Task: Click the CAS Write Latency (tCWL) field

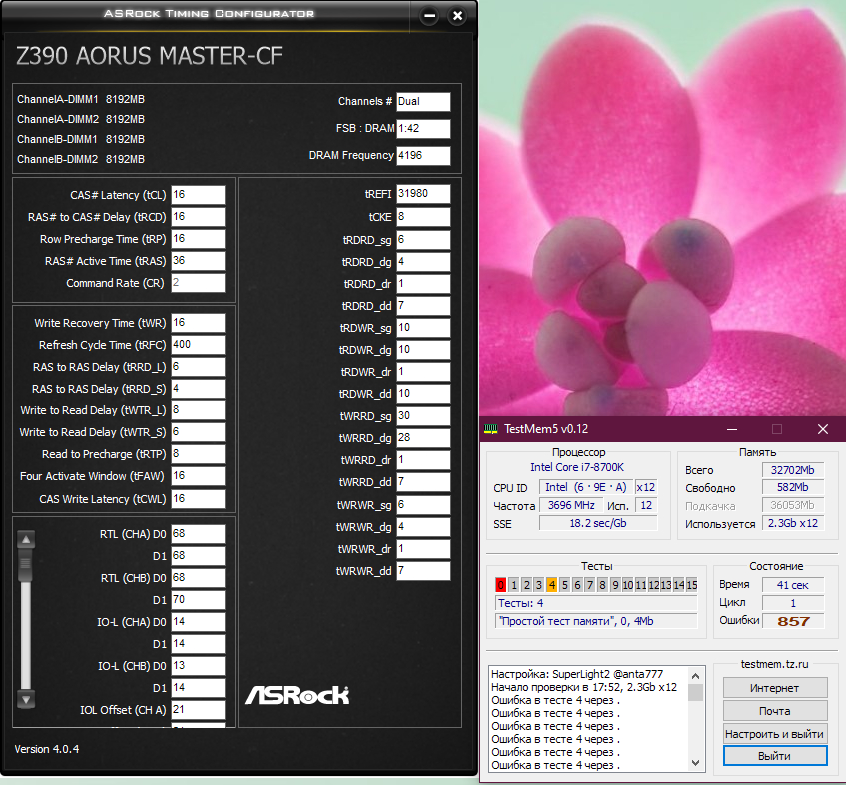Action: click(198, 499)
